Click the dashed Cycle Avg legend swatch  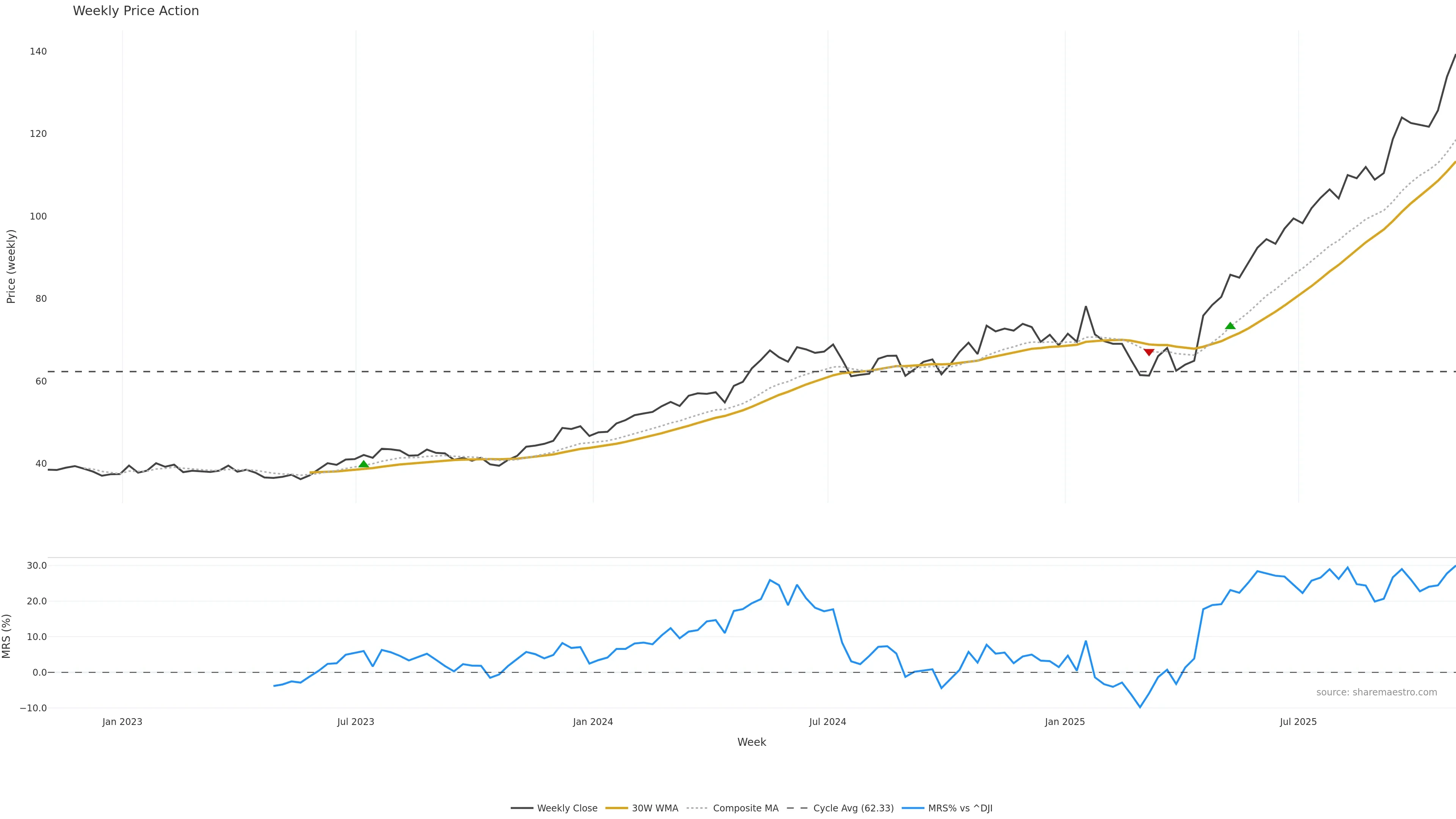click(x=797, y=808)
